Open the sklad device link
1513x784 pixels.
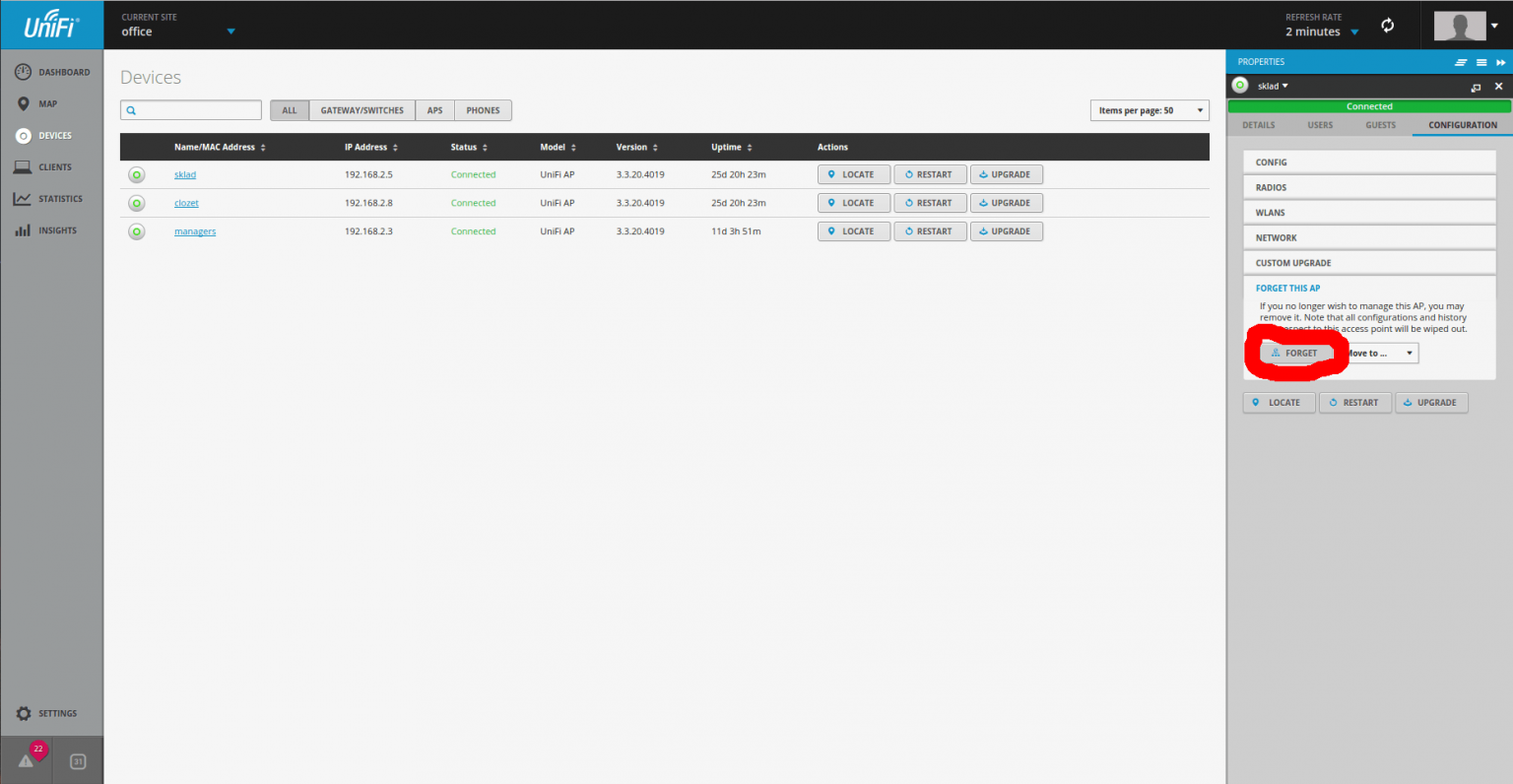pos(185,174)
